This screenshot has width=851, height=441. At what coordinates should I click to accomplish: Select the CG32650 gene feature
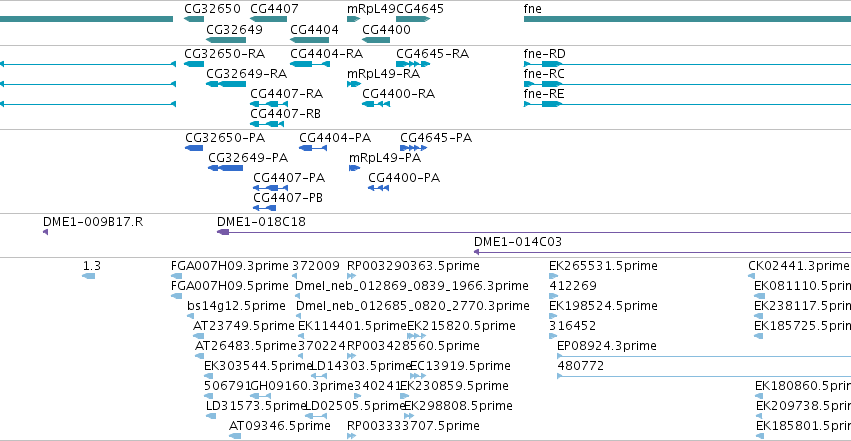coord(194,19)
